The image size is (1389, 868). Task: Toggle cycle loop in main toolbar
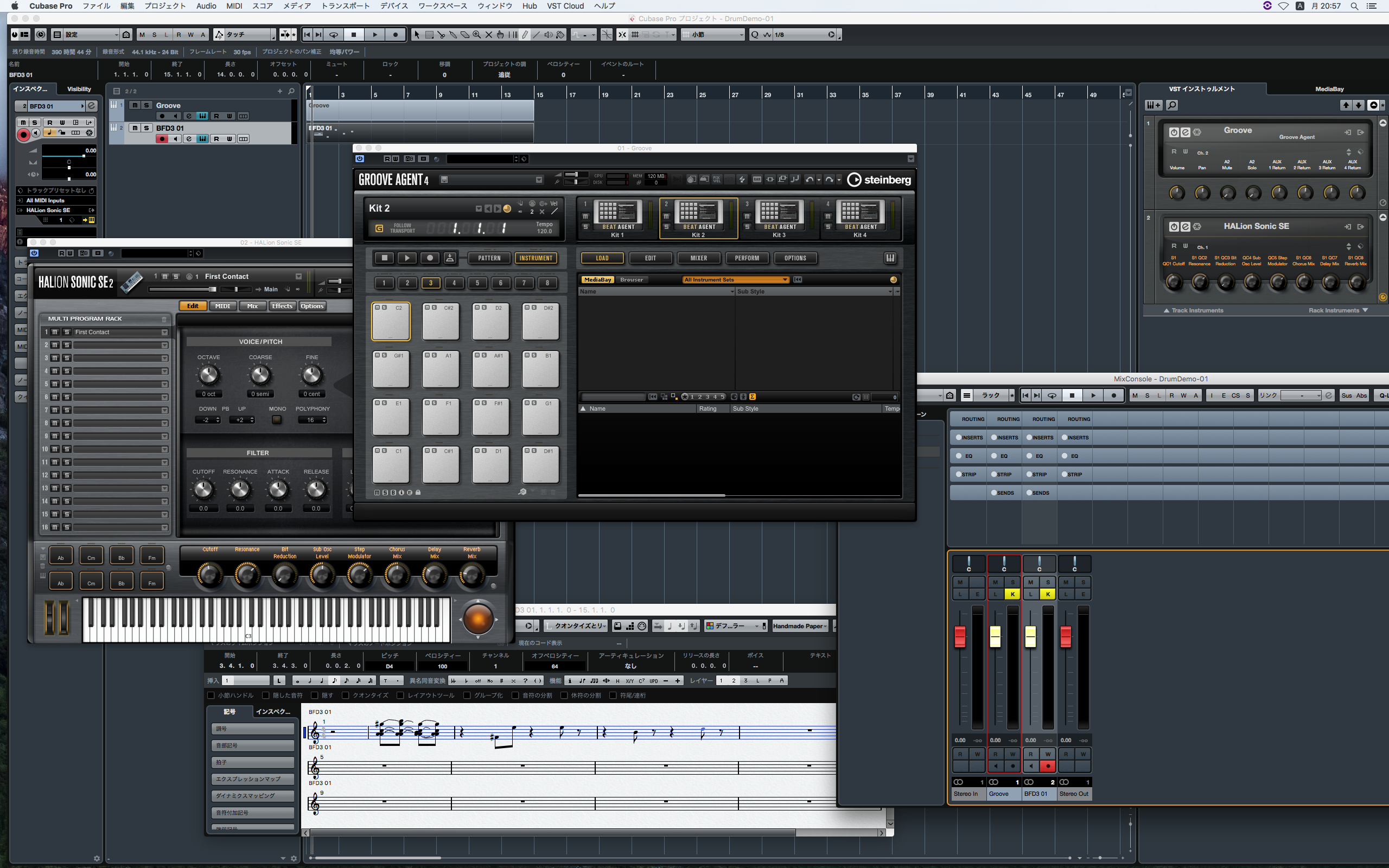coord(333,34)
